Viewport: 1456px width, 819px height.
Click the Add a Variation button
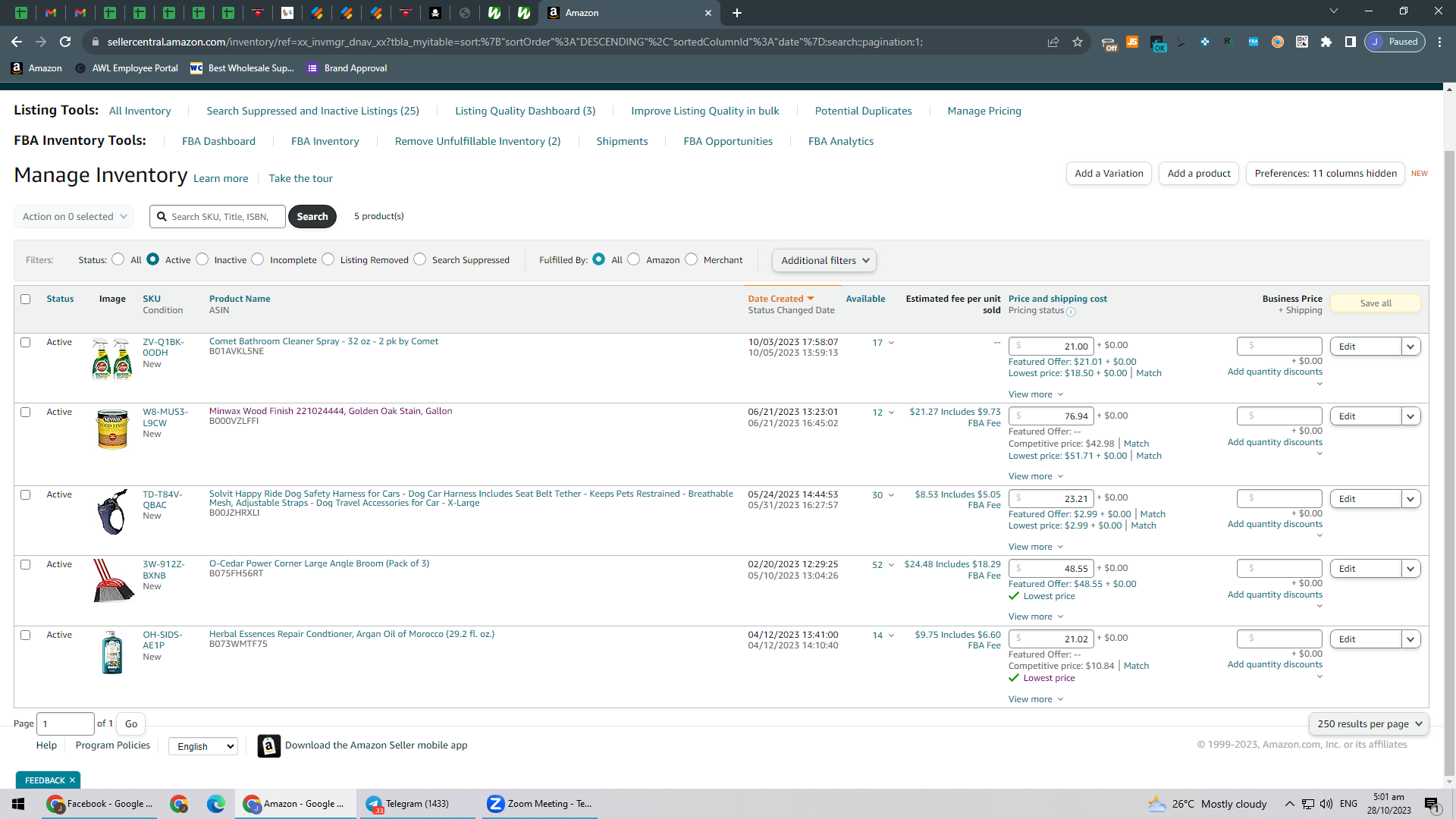click(1109, 174)
